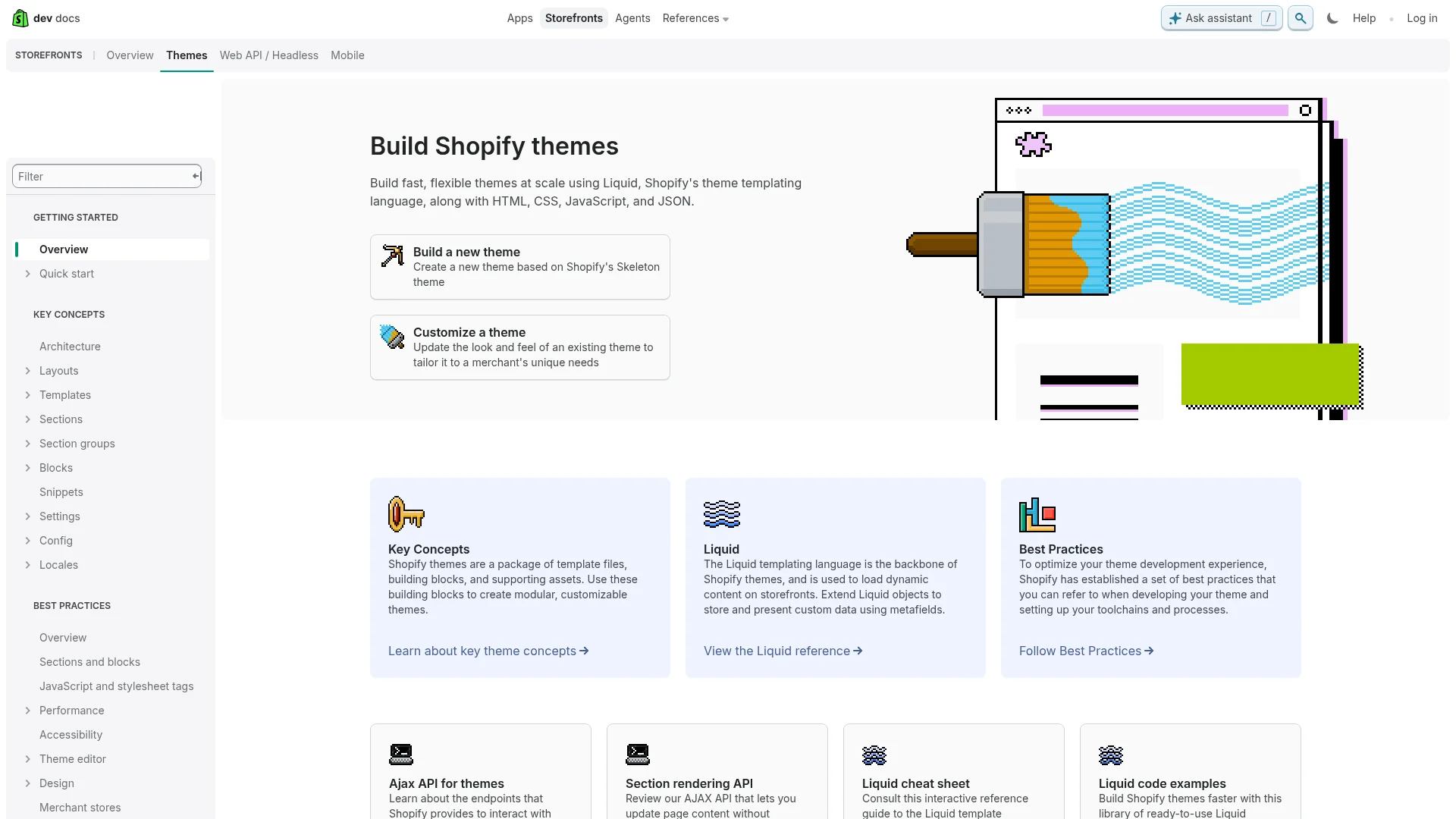Click the Liquid code examples title

pyautogui.click(x=1163, y=783)
